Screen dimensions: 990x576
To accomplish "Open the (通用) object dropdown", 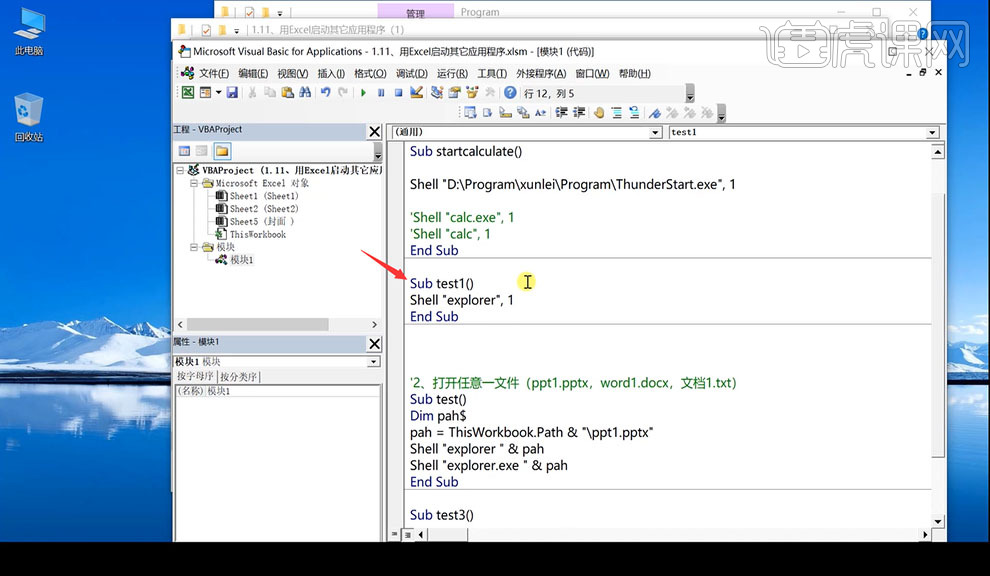I will pos(655,133).
